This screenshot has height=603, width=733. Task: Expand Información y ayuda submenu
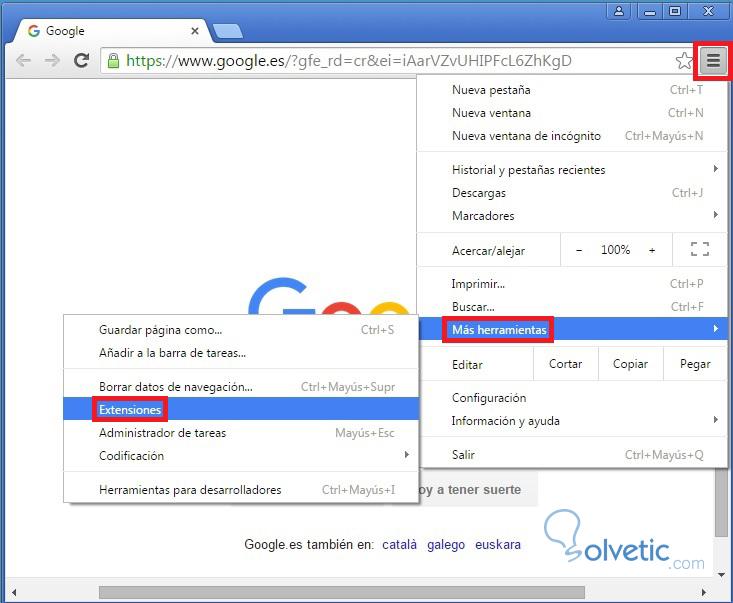[572, 421]
